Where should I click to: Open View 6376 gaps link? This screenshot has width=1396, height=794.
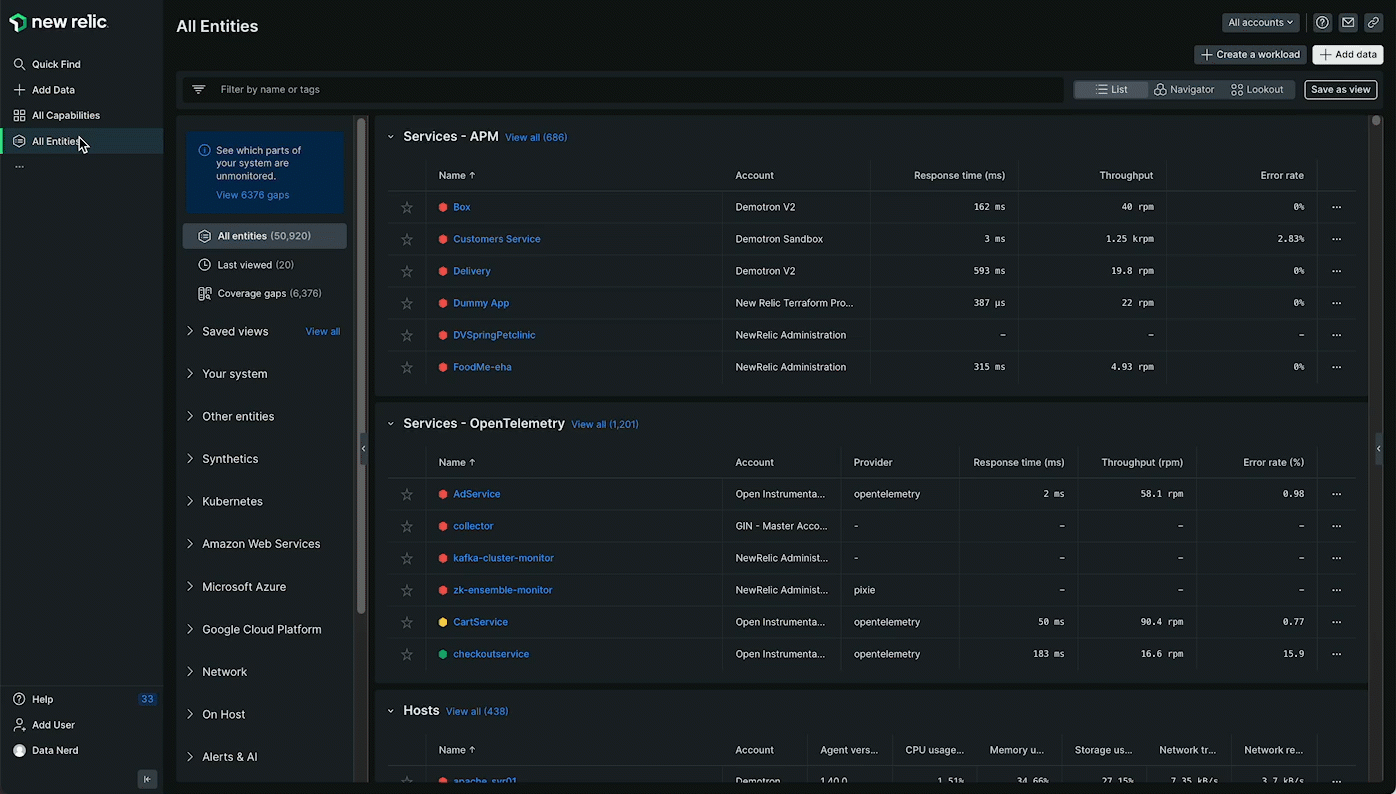point(252,195)
